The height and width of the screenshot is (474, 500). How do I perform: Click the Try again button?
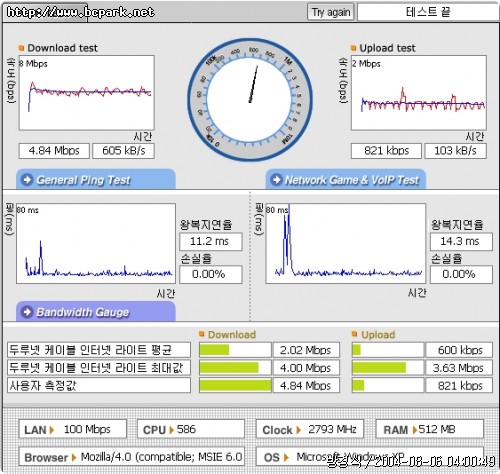click(331, 12)
